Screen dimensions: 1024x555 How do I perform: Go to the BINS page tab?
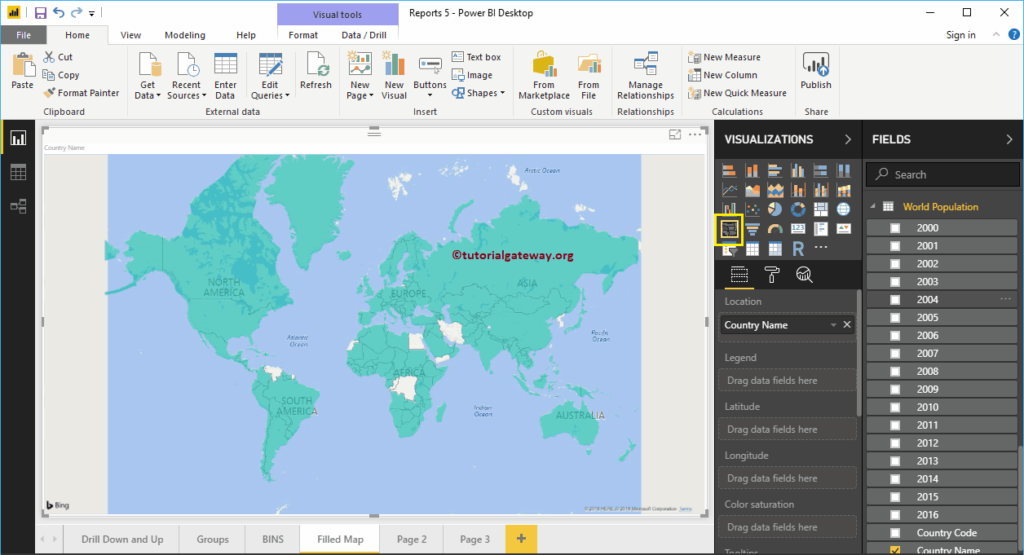(273, 539)
